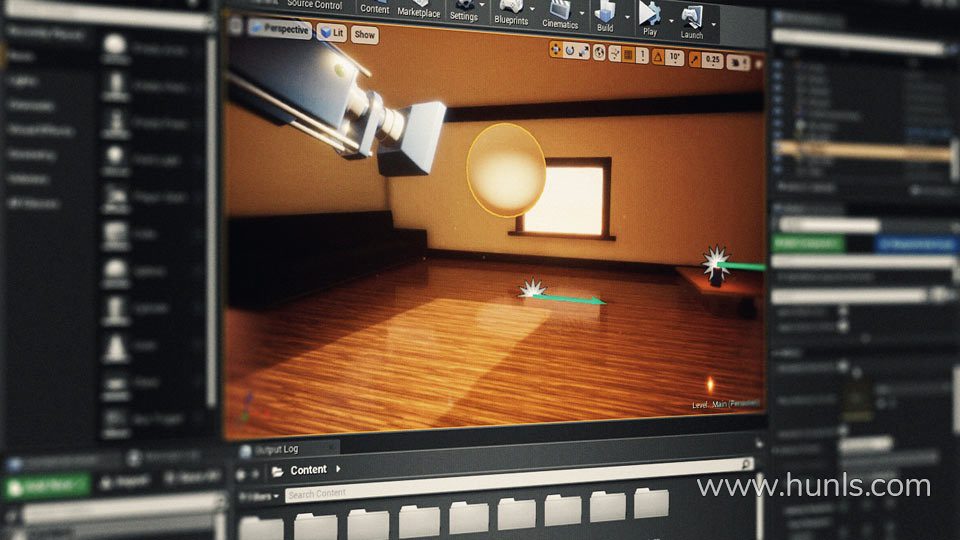Select the Translate transform tool
The height and width of the screenshot is (540, 960).
click(x=556, y=50)
